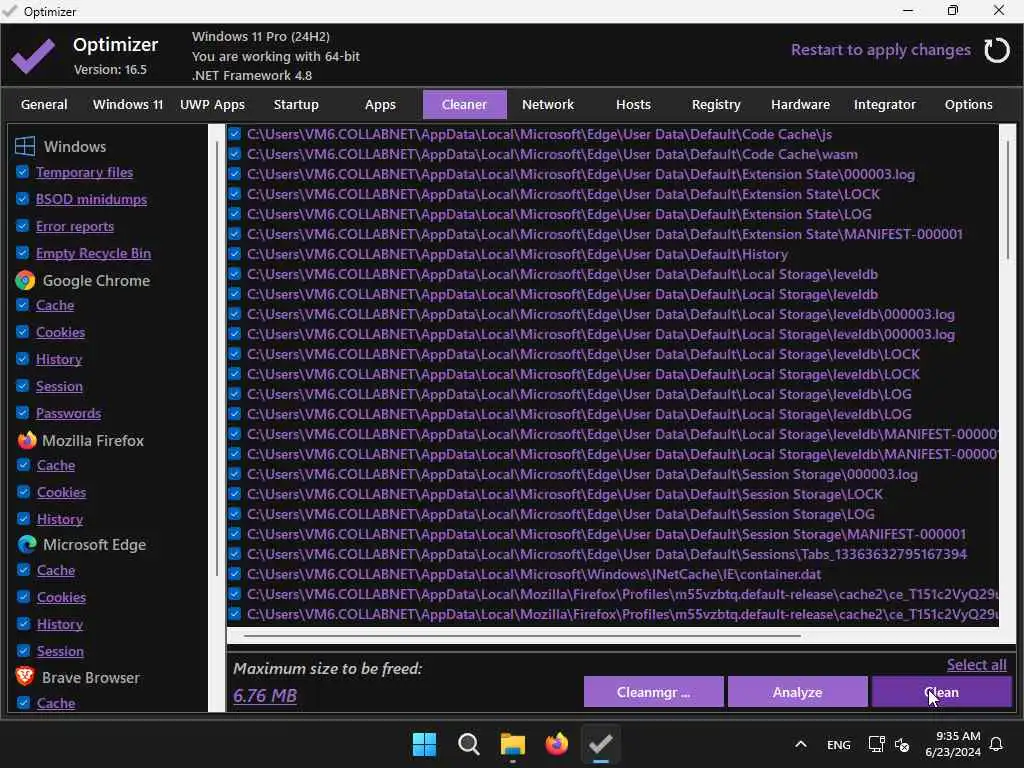Click the Microsoft Edge icon in sidebar
This screenshot has height=768, width=1024.
tap(27, 544)
